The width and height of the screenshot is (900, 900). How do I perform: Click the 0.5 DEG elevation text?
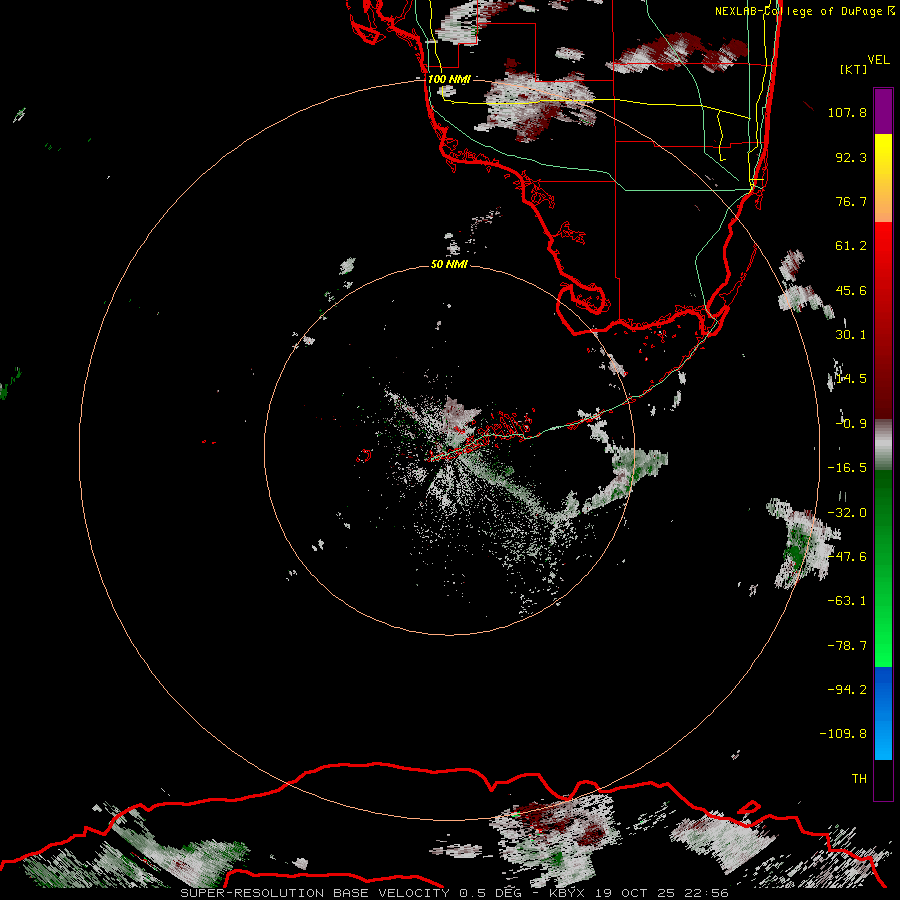[x=490, y=893]
